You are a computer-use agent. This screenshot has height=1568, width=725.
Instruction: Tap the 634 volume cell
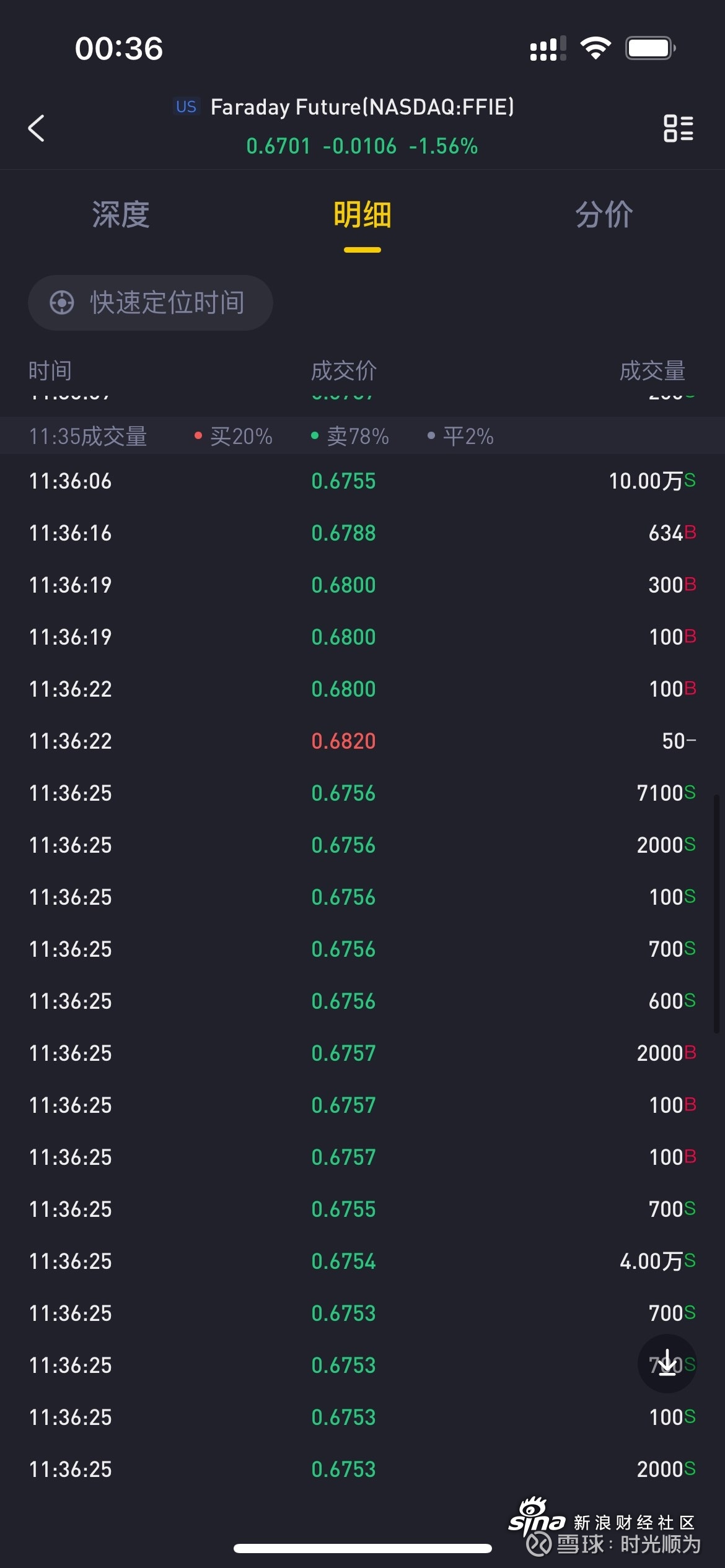click(x=672, y=533)
